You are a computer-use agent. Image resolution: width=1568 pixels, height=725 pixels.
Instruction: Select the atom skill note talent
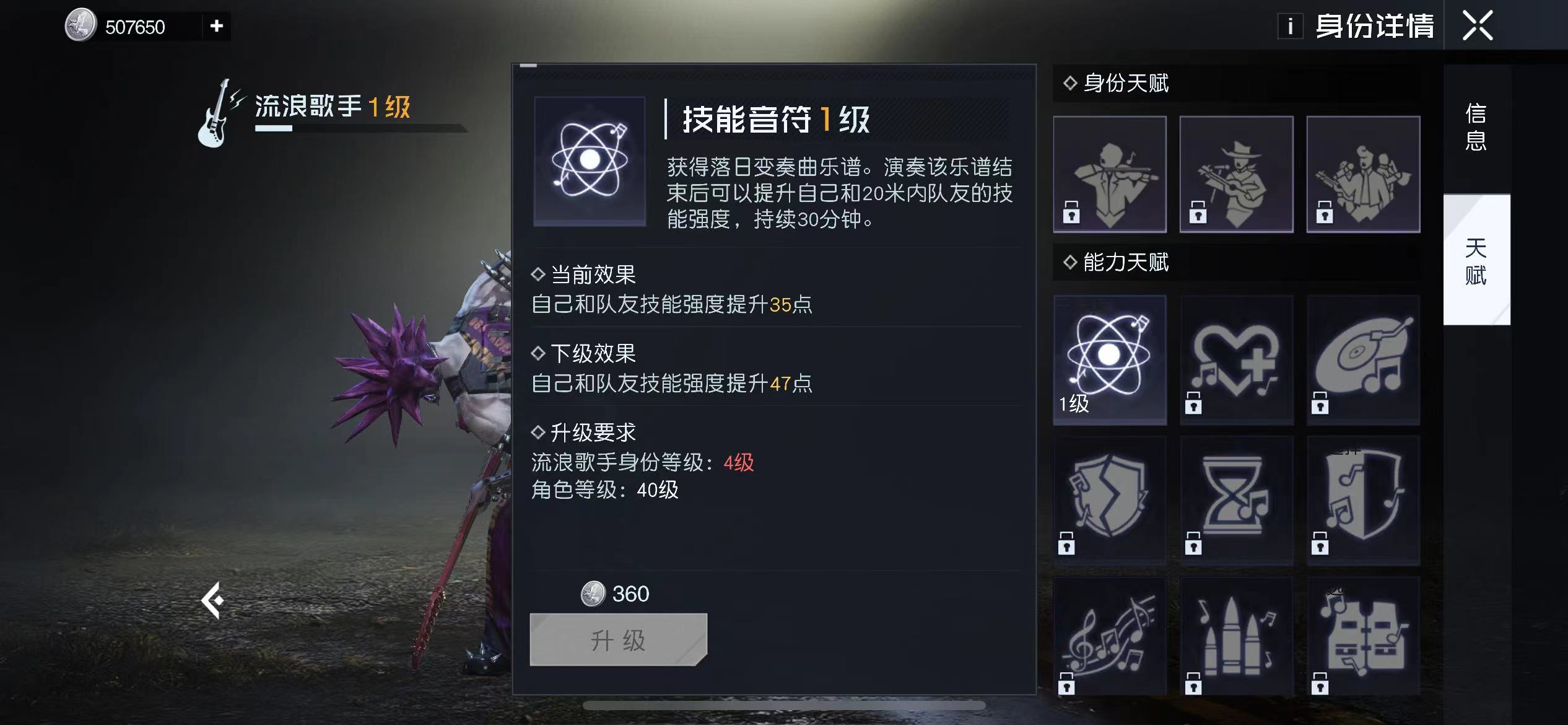(1110, 359)
